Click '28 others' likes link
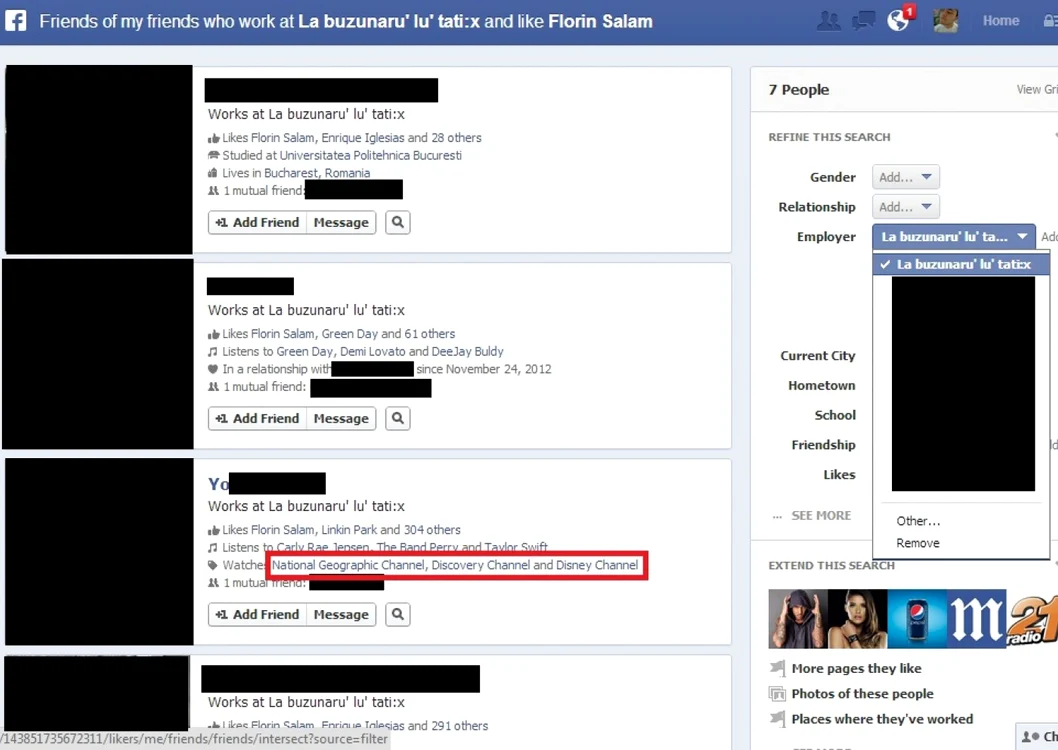The width and height of the screenshot is (1058, 750). tap(456, 138)
